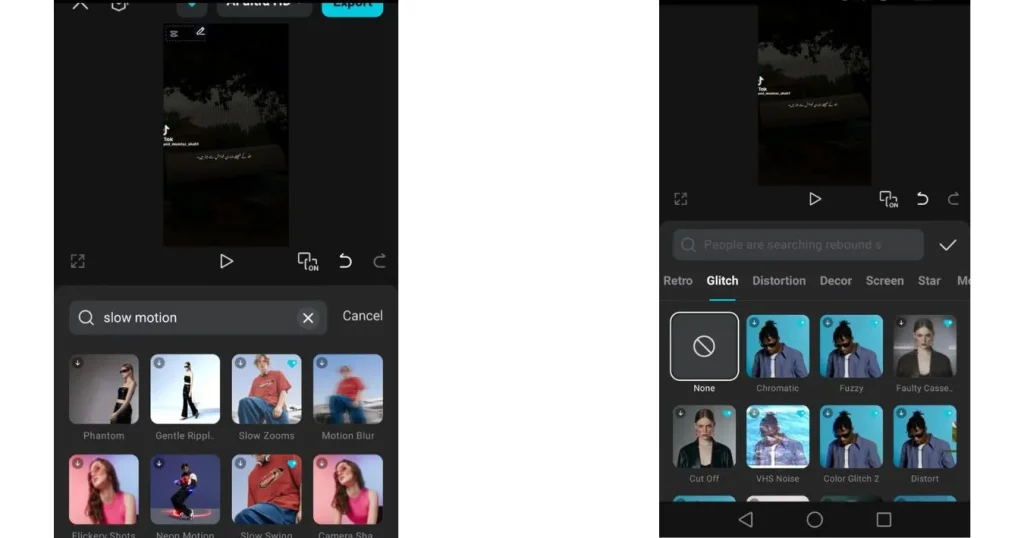Image resolution: width=1024 pixels, height=538 pixels.
Task: Expand the AI Ultra HD resolution dropdown
Action: click(x=262, y=5)
